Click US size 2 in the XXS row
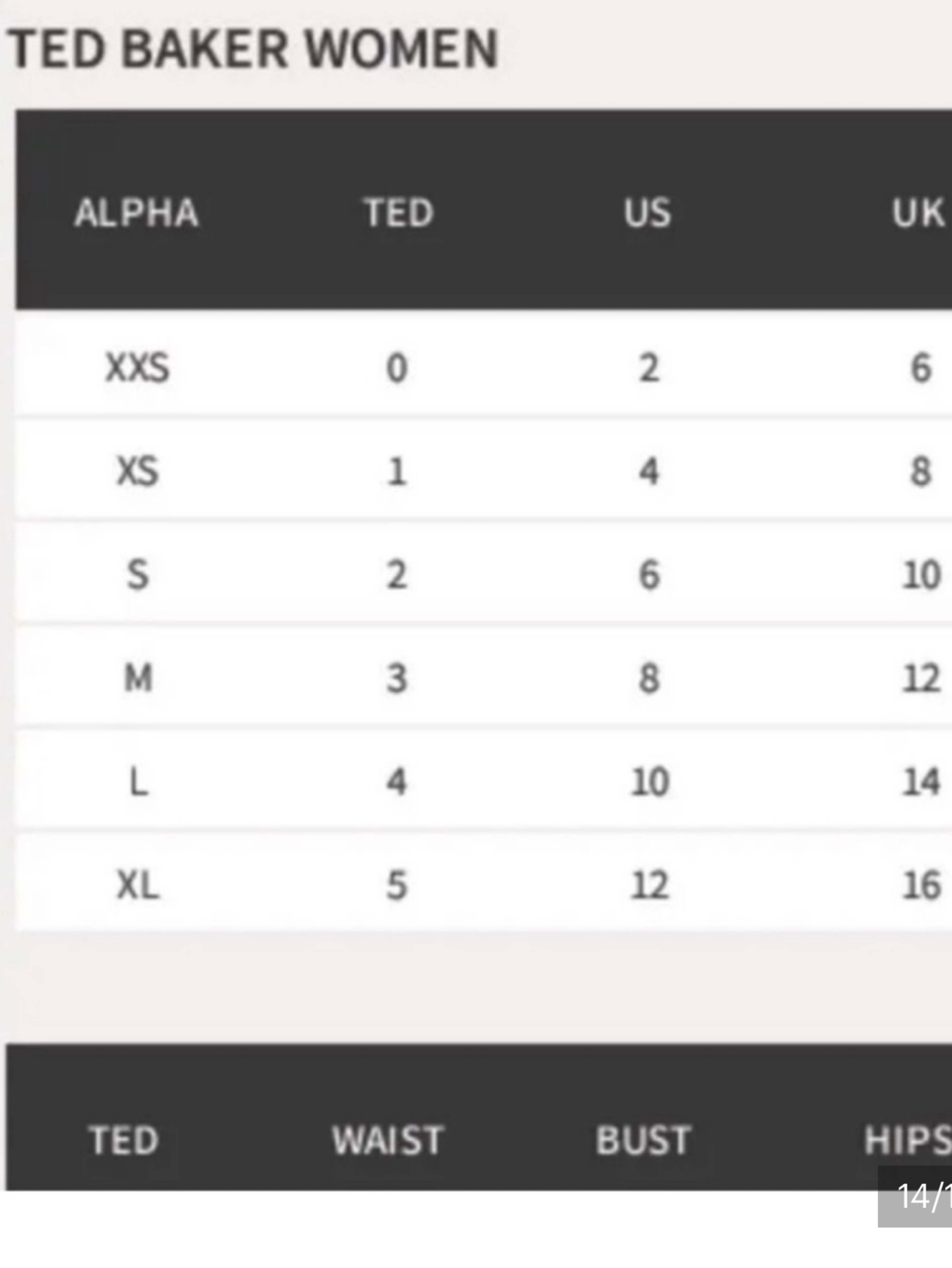Image resolution: width=952 pixels, height=1268 pixels. click(649, 368)
